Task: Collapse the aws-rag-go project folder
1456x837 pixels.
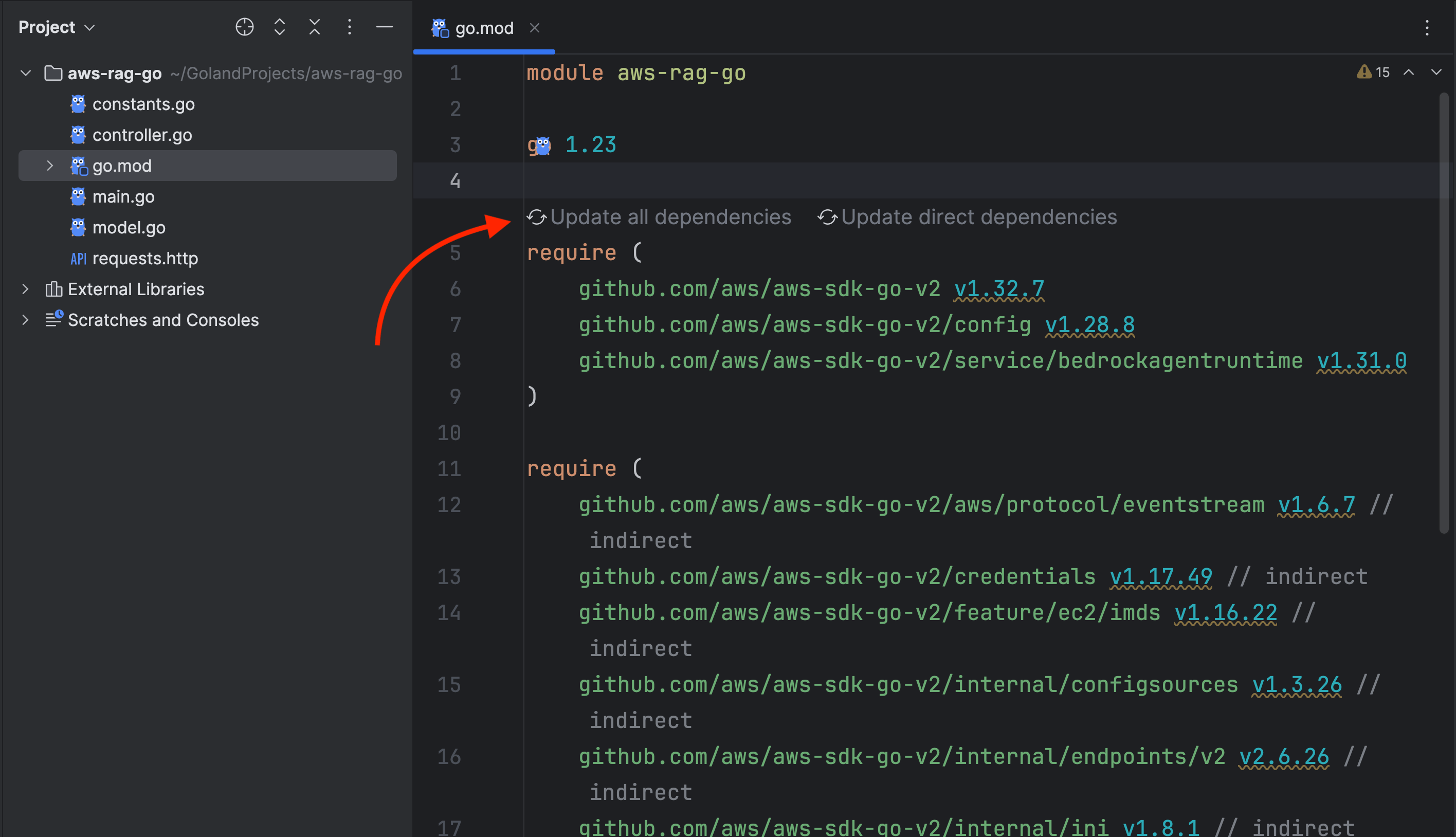Action: pyautogui.click(x=25, y=74)
